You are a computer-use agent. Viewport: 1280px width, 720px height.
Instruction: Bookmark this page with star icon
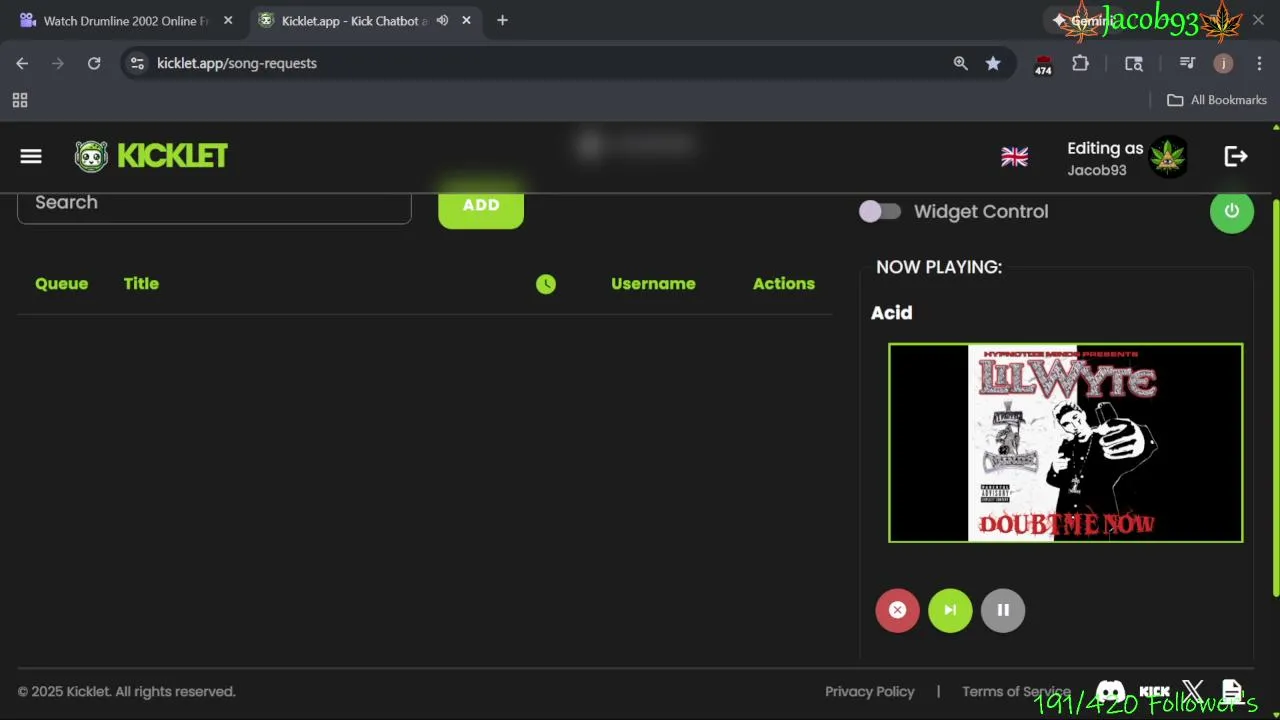tap(993, 63)
